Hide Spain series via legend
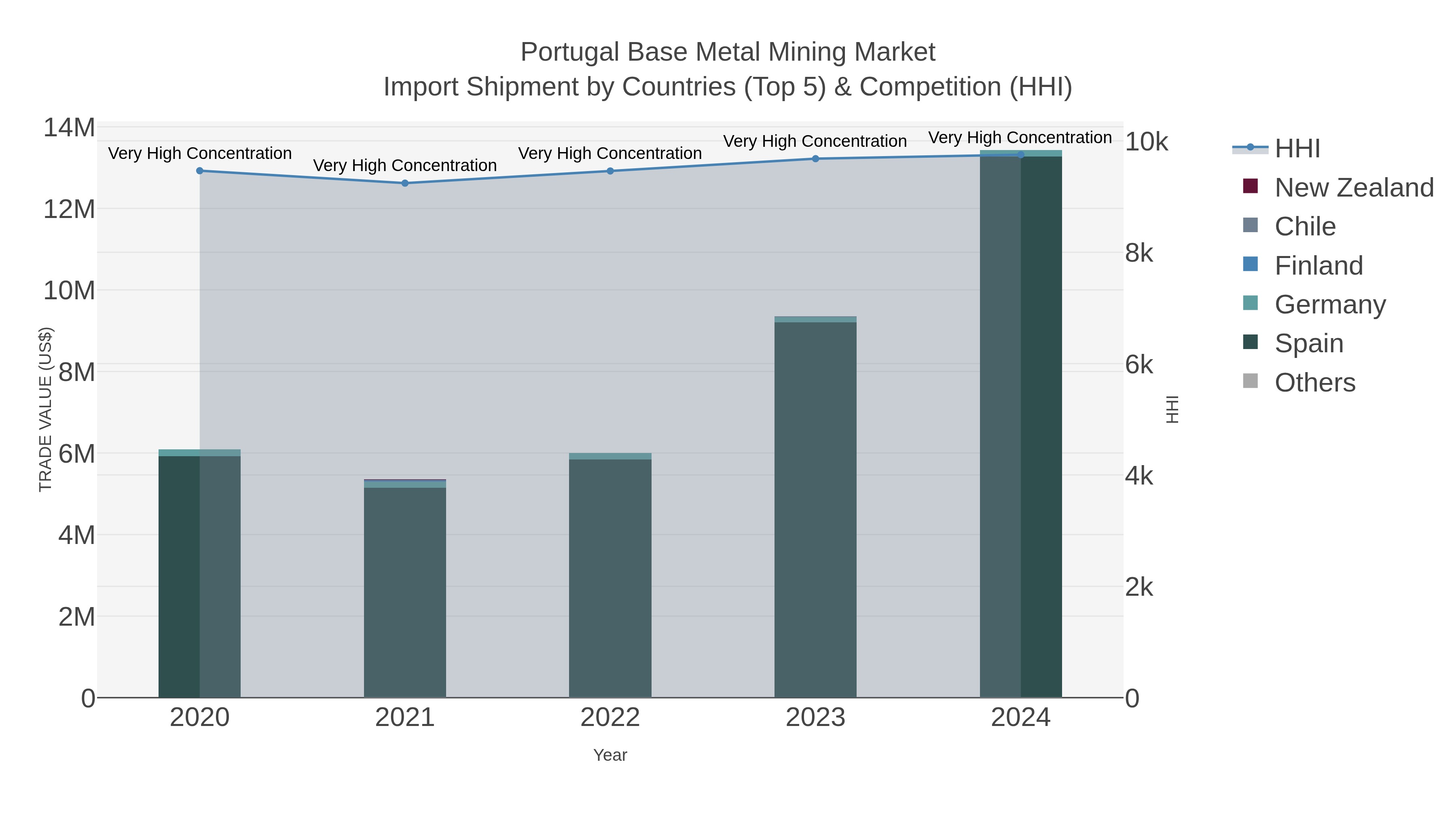Image resolution: width=1456 pixels, height=819 pixels. [x=1293, y=343]
